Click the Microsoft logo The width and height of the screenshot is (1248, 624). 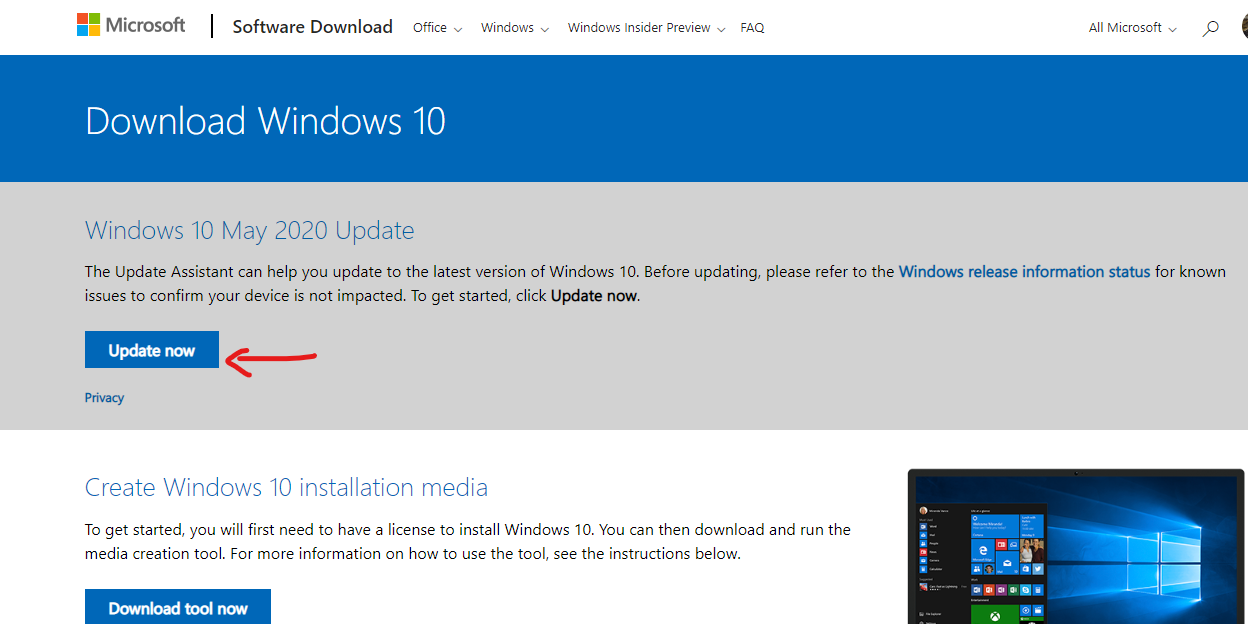131,25
